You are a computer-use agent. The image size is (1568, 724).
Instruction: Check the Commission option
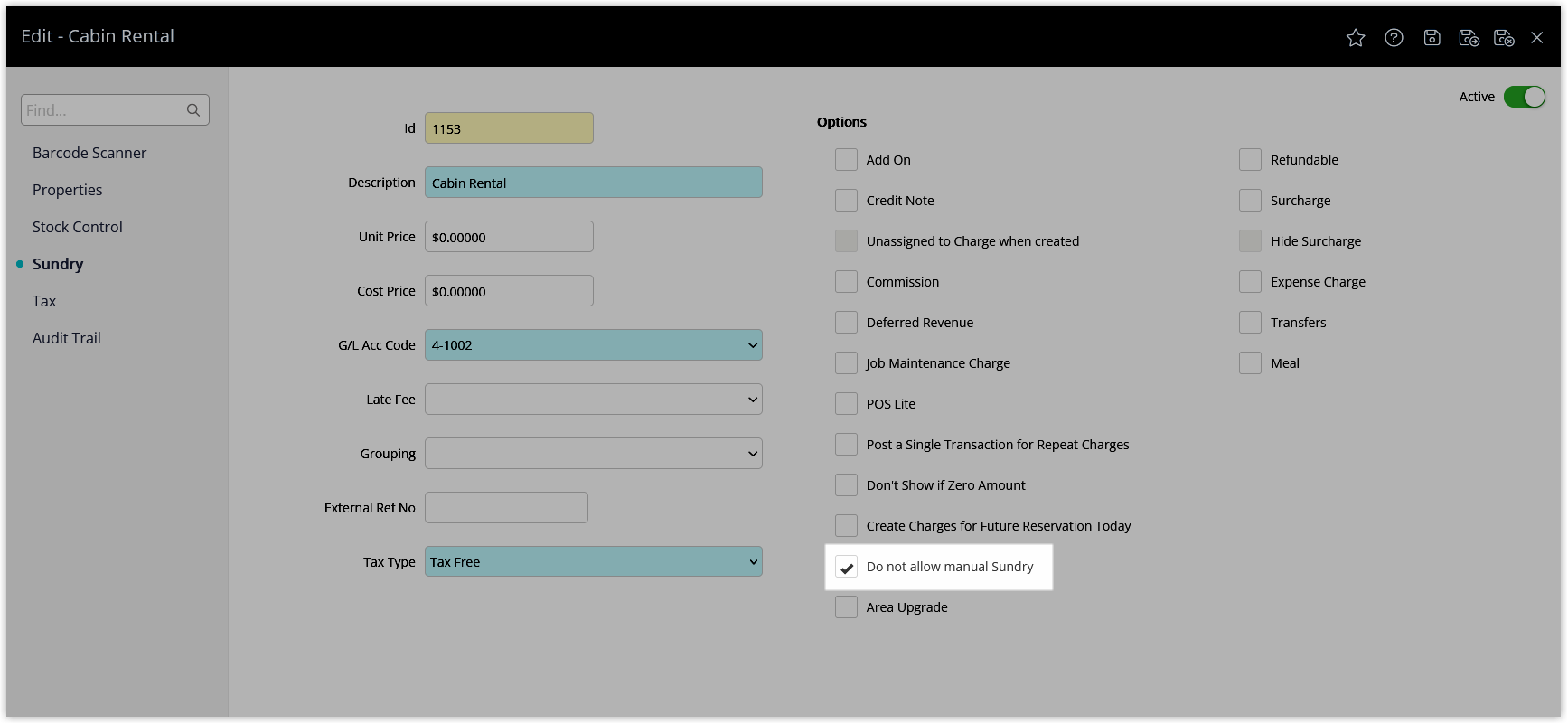[x=846, y=282]
